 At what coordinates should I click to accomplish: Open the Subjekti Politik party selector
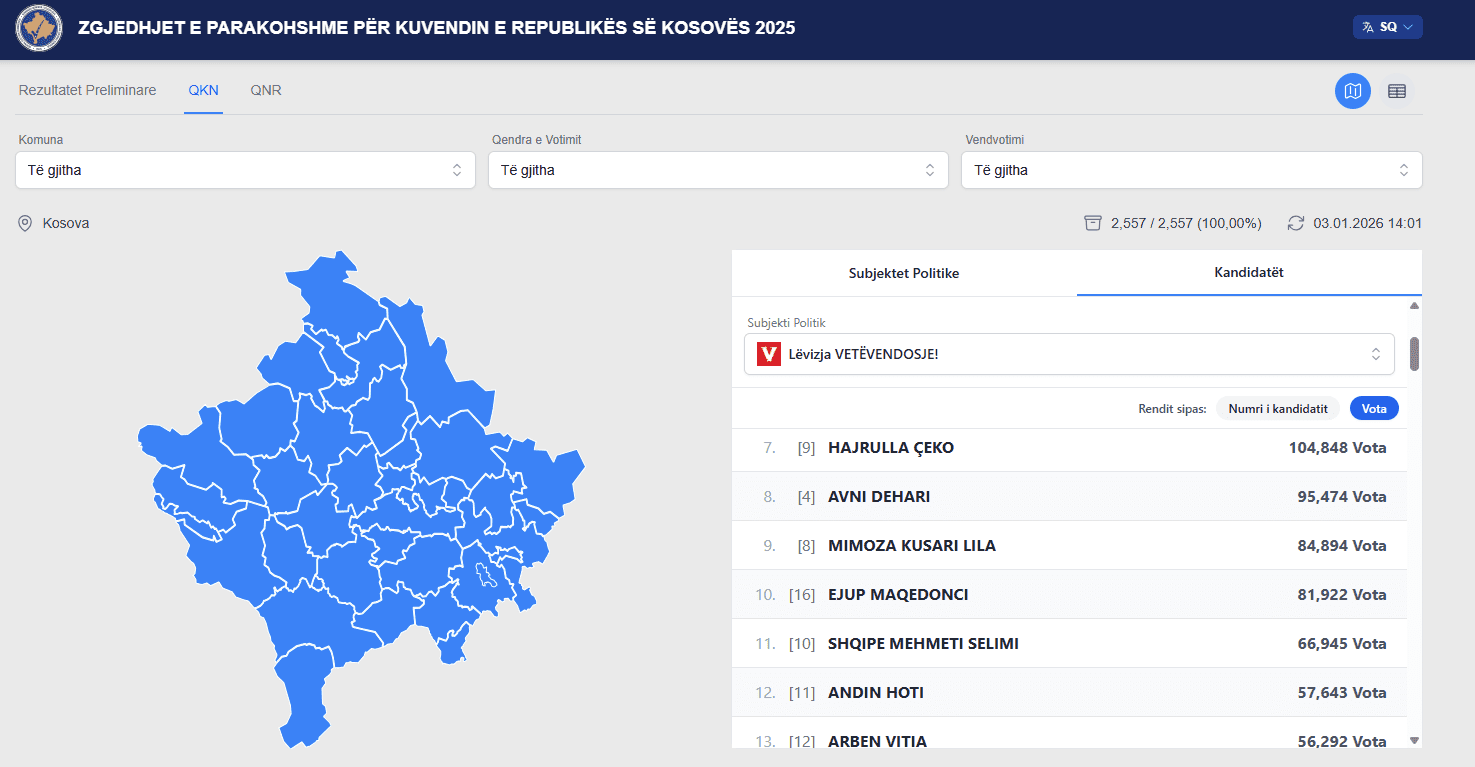click(x=1068, y=354)
